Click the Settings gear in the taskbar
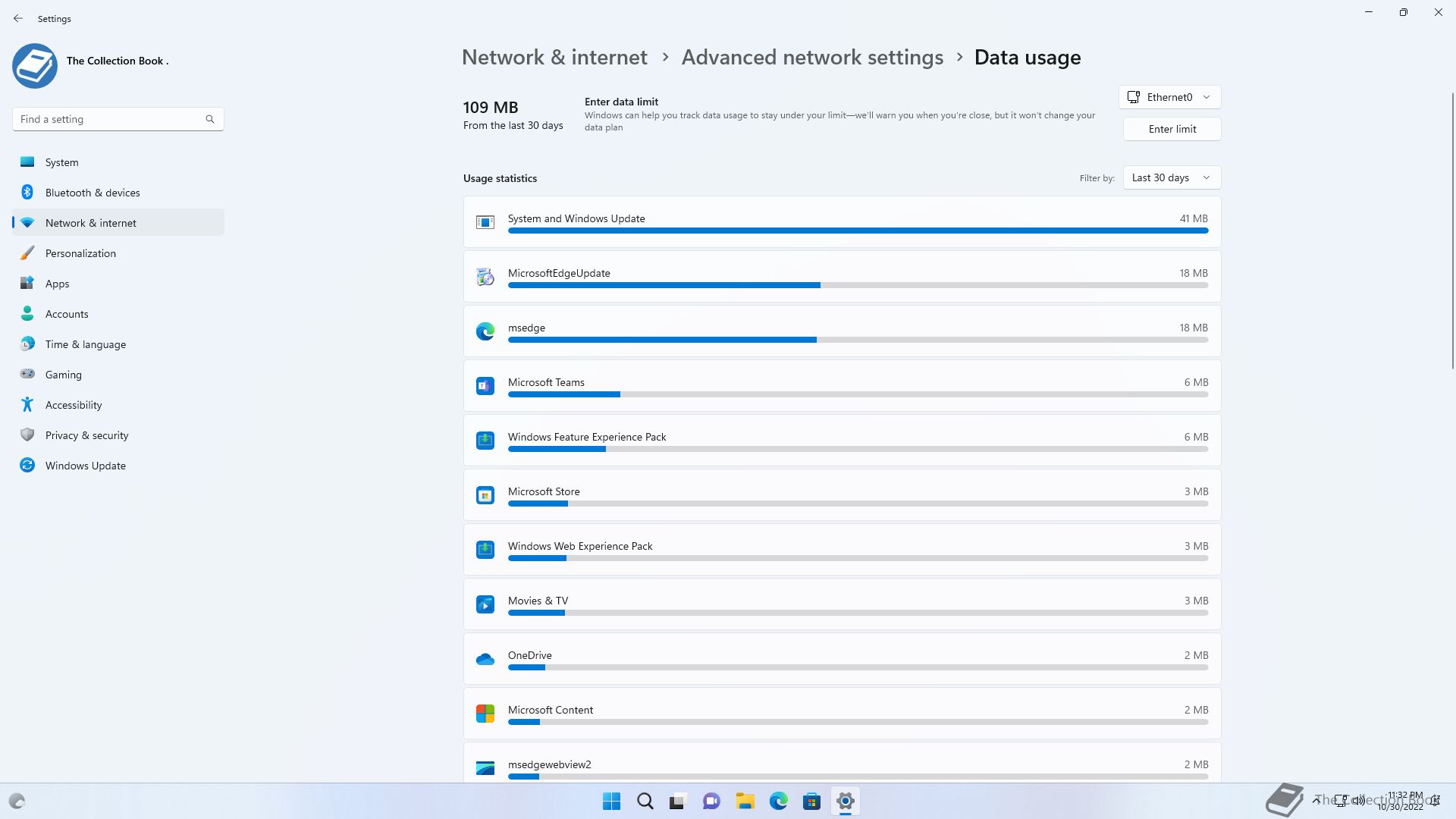1456x819 pixels. tap(846, 801)
